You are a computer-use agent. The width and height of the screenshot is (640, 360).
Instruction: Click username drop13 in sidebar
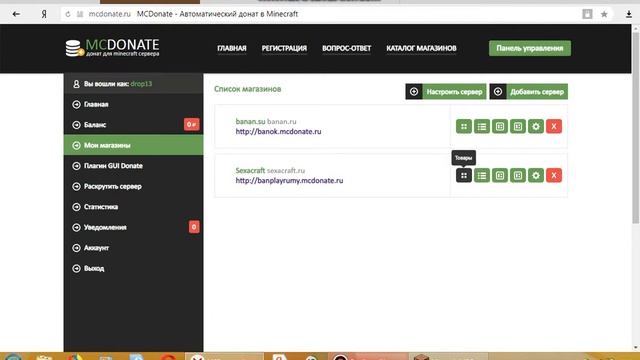click(x=141, y=84)
